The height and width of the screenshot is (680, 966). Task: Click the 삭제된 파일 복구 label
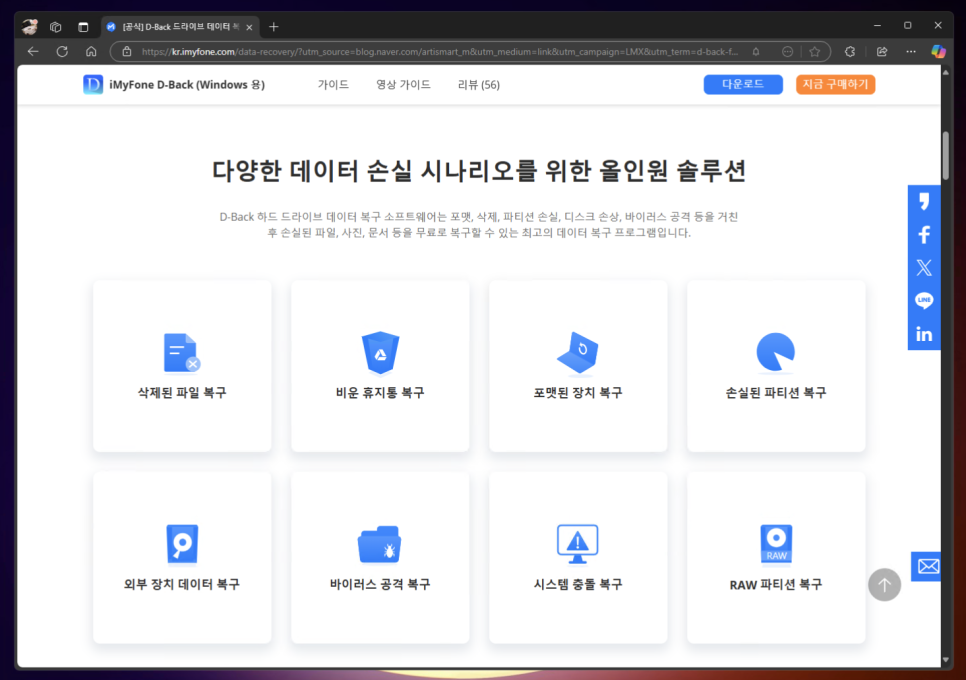(182, 392)
